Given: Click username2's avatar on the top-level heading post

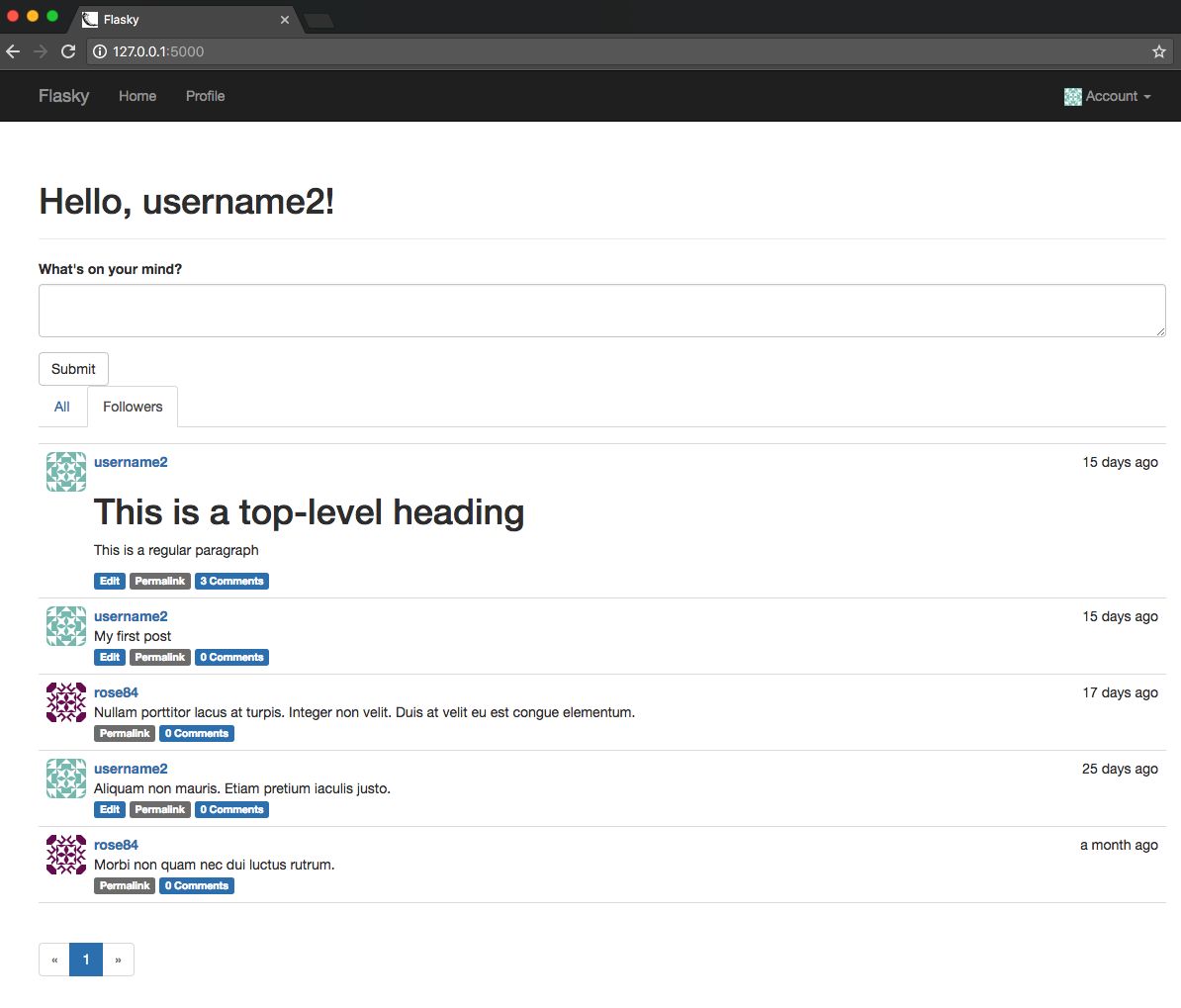Looking at the screenshot, I should click(66, 472).
